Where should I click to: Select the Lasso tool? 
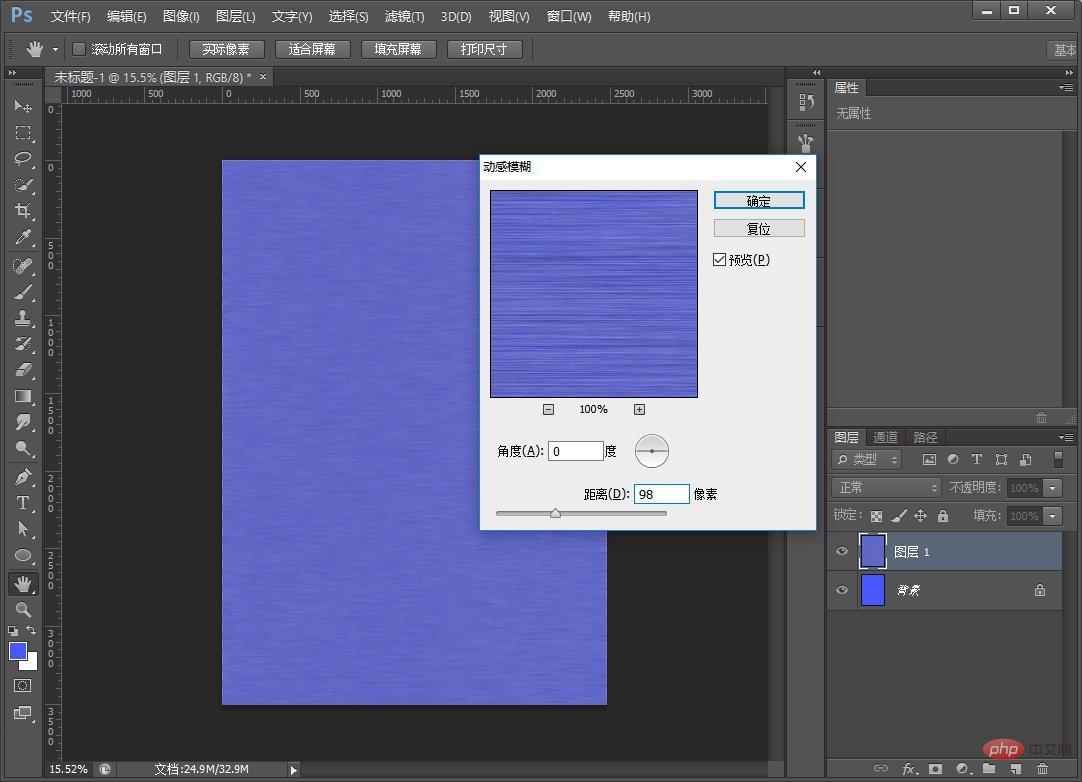click(23, 159)
